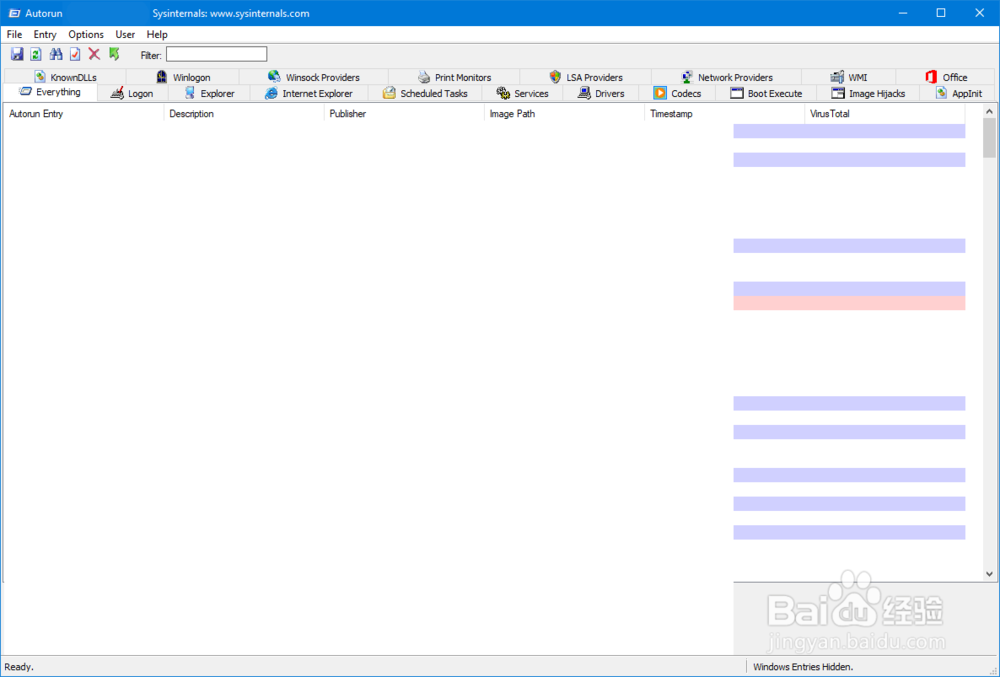Click the scrollbar down arrow
Image resolution: width=1000 pixels, height=677 pixels.
pyautogui.click(x=989, y=574)
